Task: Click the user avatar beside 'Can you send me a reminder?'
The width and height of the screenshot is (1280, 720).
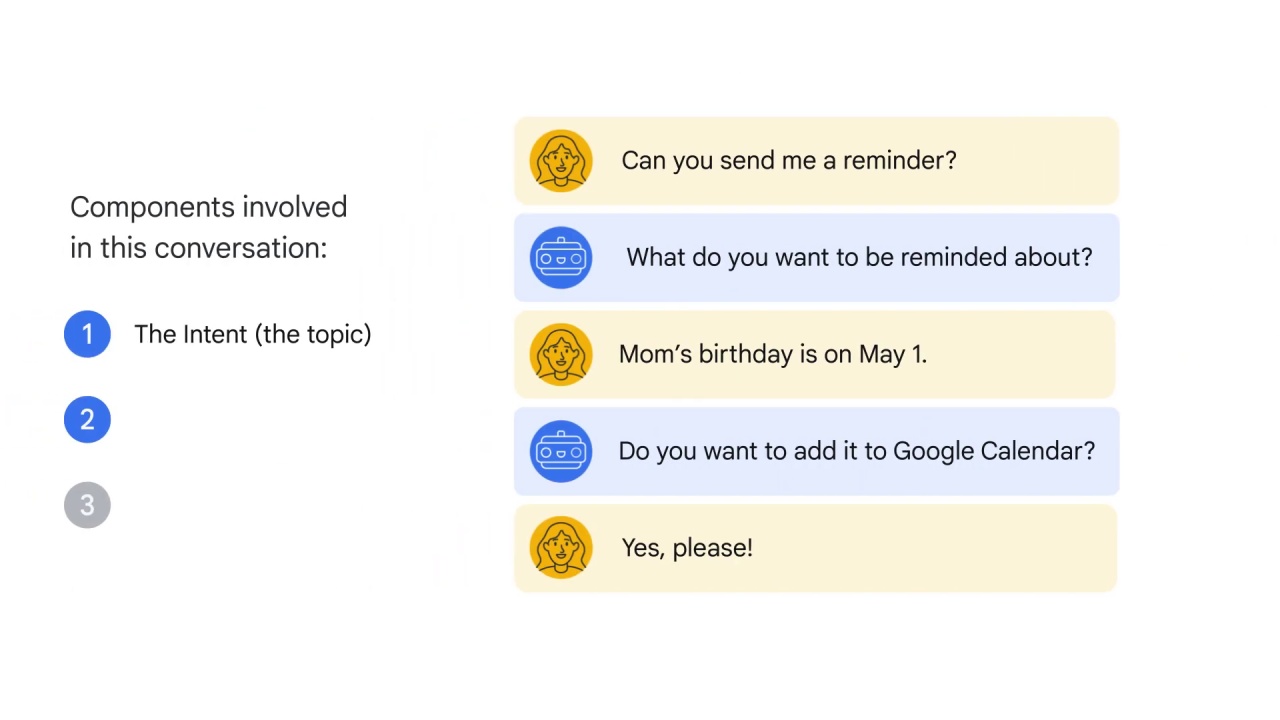Action: coord(561,161)
